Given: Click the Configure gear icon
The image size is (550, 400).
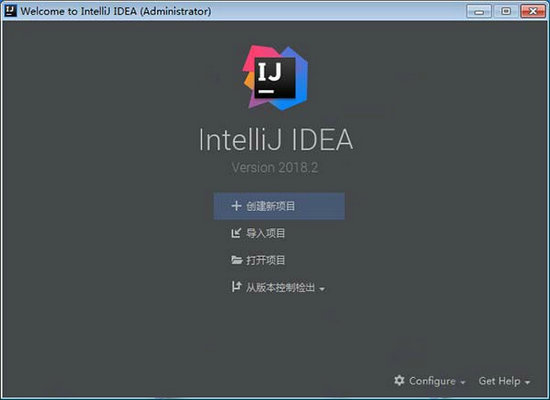Looking at the screenshot, I should tap(399, 380).
